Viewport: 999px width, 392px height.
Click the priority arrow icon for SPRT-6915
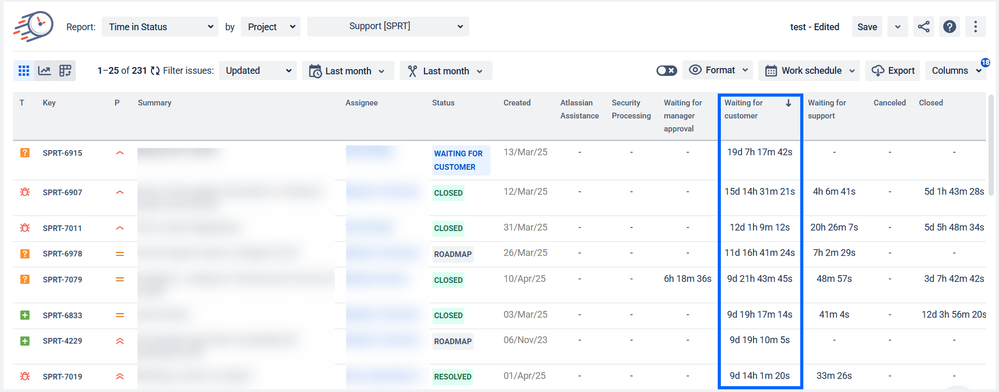click(x=119, y=154)
